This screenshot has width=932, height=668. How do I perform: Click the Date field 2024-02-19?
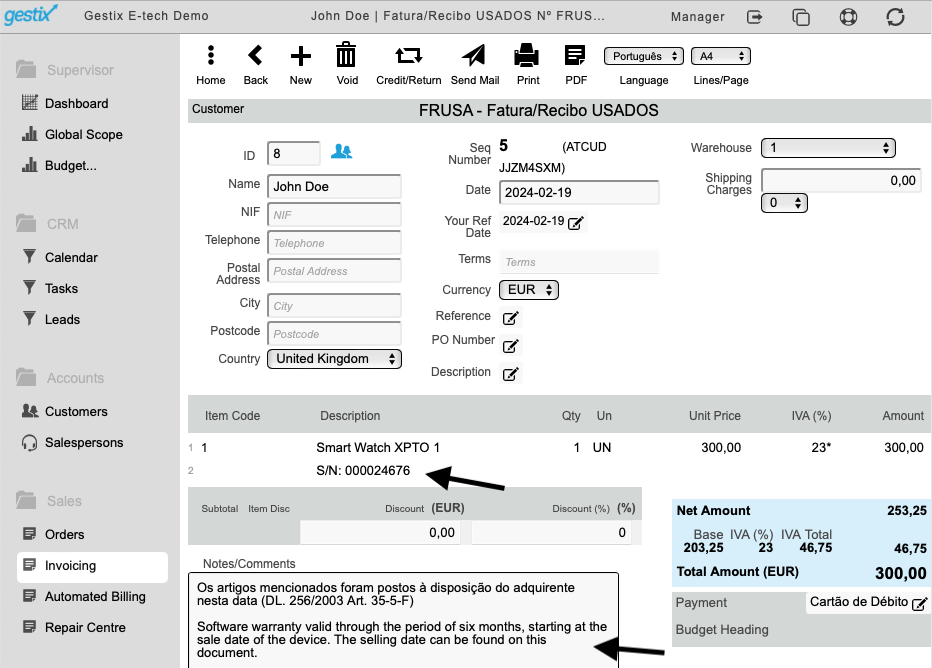tap(579, 193)
